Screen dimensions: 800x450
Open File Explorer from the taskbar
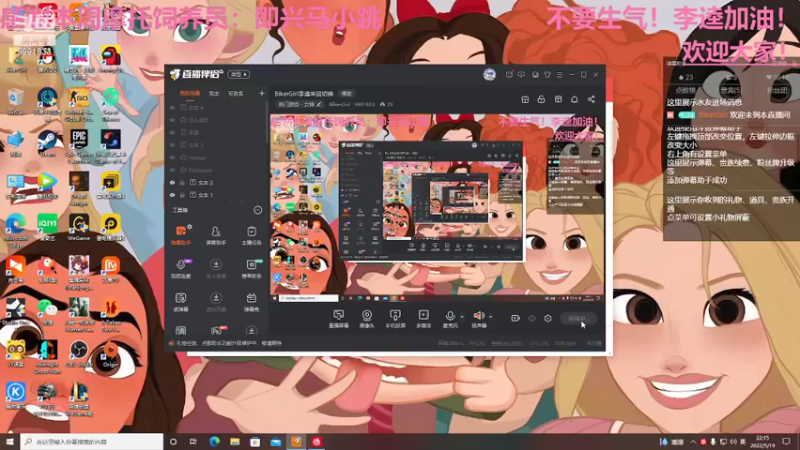pos(235,441)
